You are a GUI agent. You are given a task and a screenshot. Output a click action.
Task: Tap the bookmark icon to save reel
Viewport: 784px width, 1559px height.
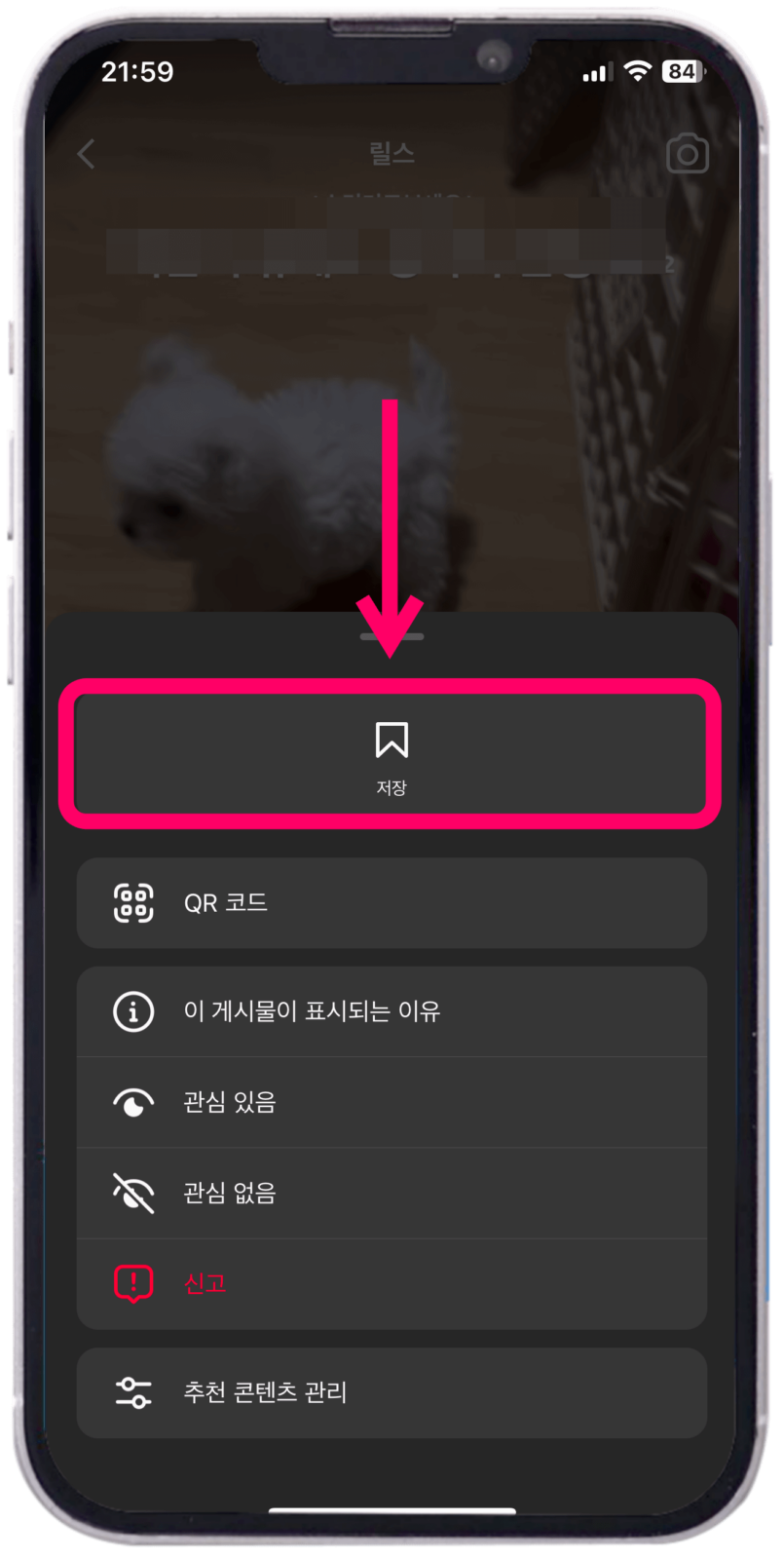pos(392,740)
